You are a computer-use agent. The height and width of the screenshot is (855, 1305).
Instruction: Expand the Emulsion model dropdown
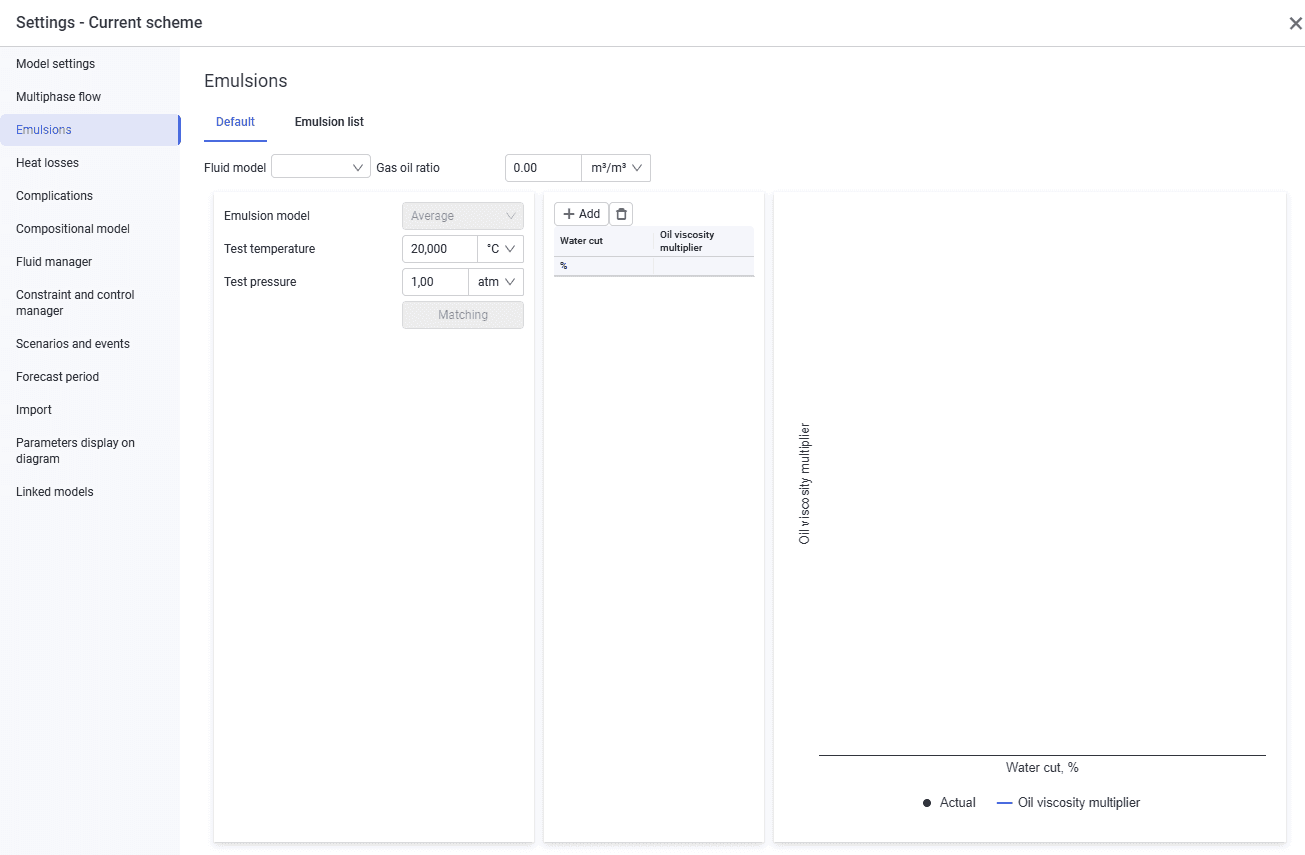point(463,216)
